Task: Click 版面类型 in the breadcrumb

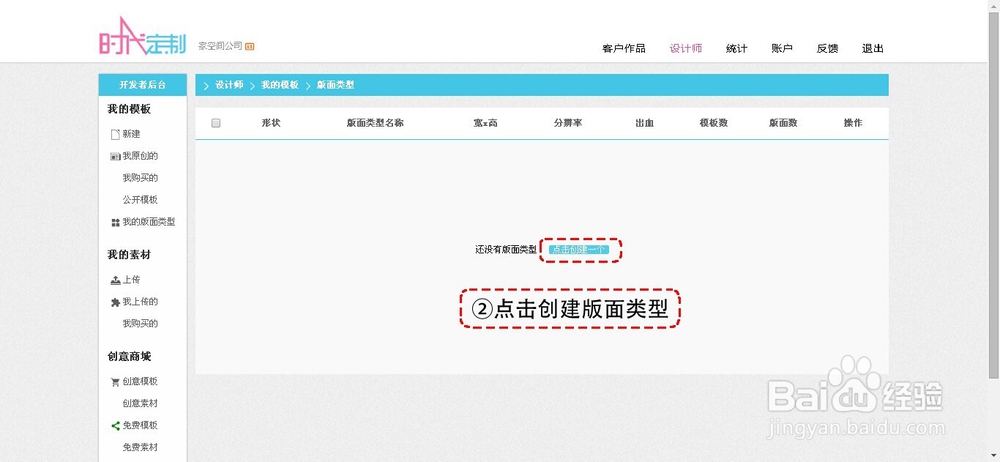Action: (x=335, y=85)
